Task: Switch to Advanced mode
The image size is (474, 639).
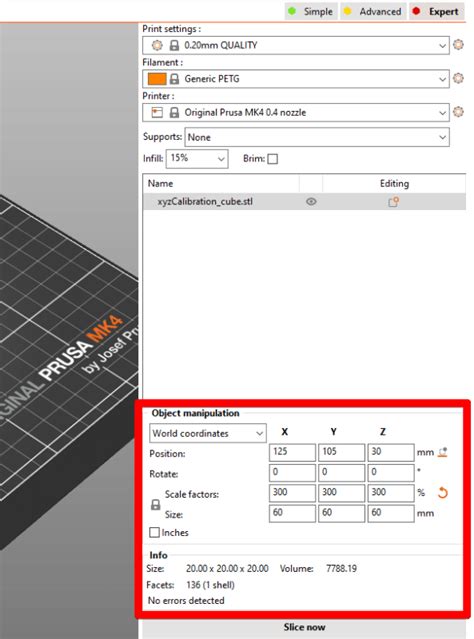Action: point(372,11)
